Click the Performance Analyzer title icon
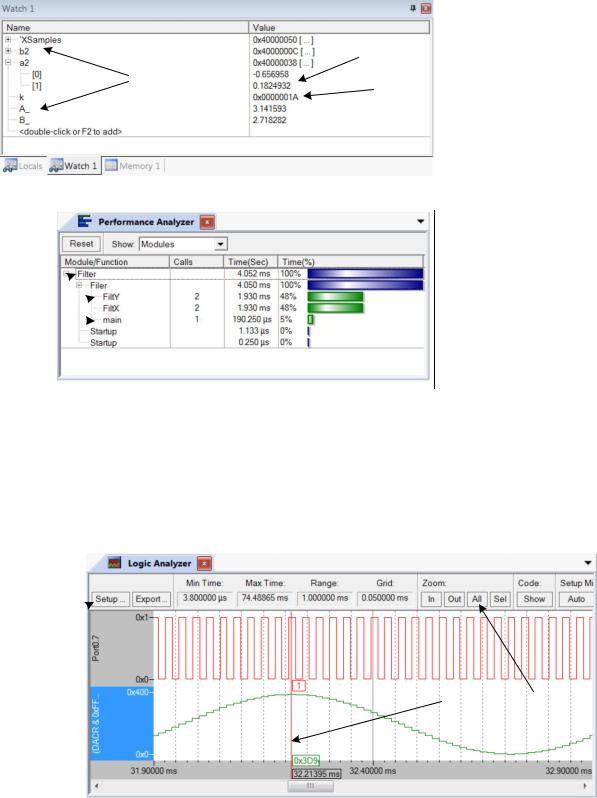The image size is (597, 798). tap(84, 222)
